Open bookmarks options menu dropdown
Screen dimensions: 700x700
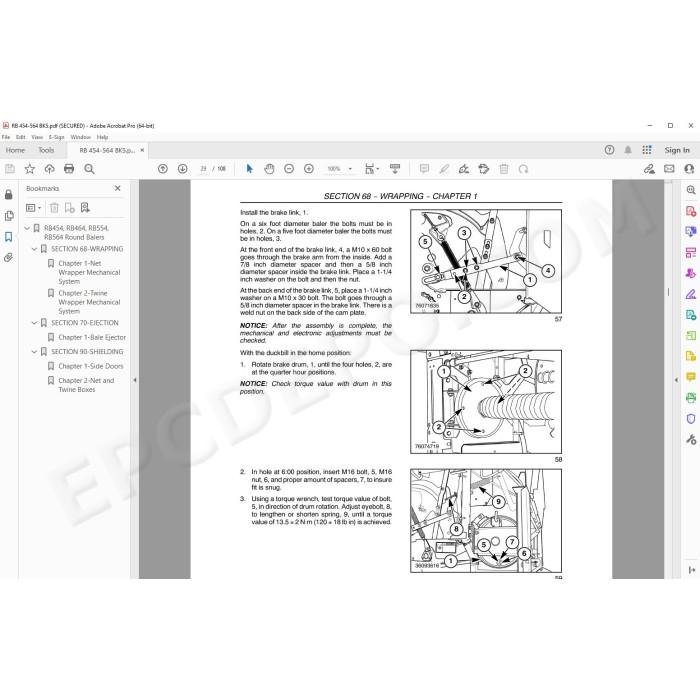pos(33,208)
